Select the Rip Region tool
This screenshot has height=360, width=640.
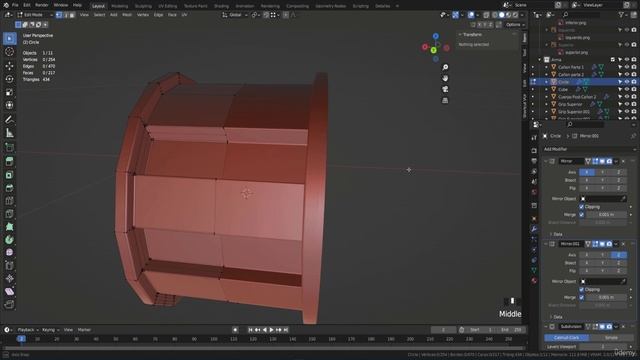click(x=9, y=304)
